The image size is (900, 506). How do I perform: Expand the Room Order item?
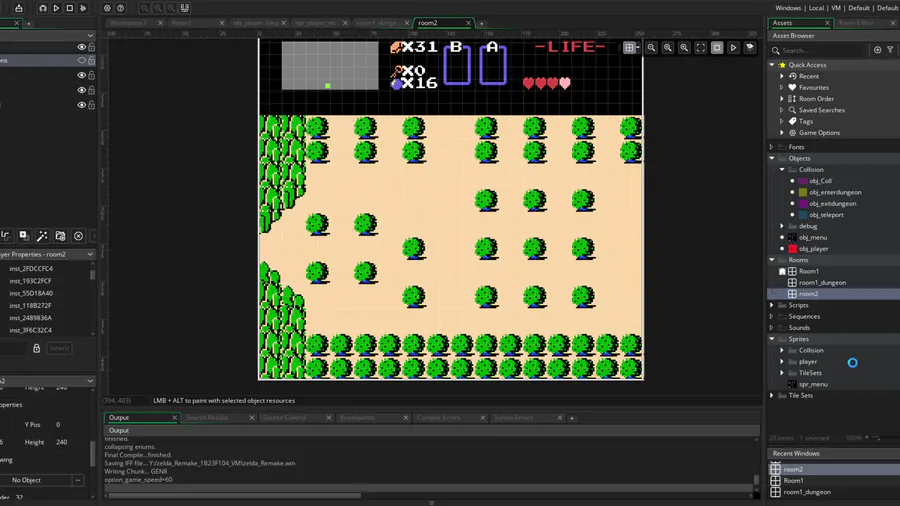click(782, 99)
